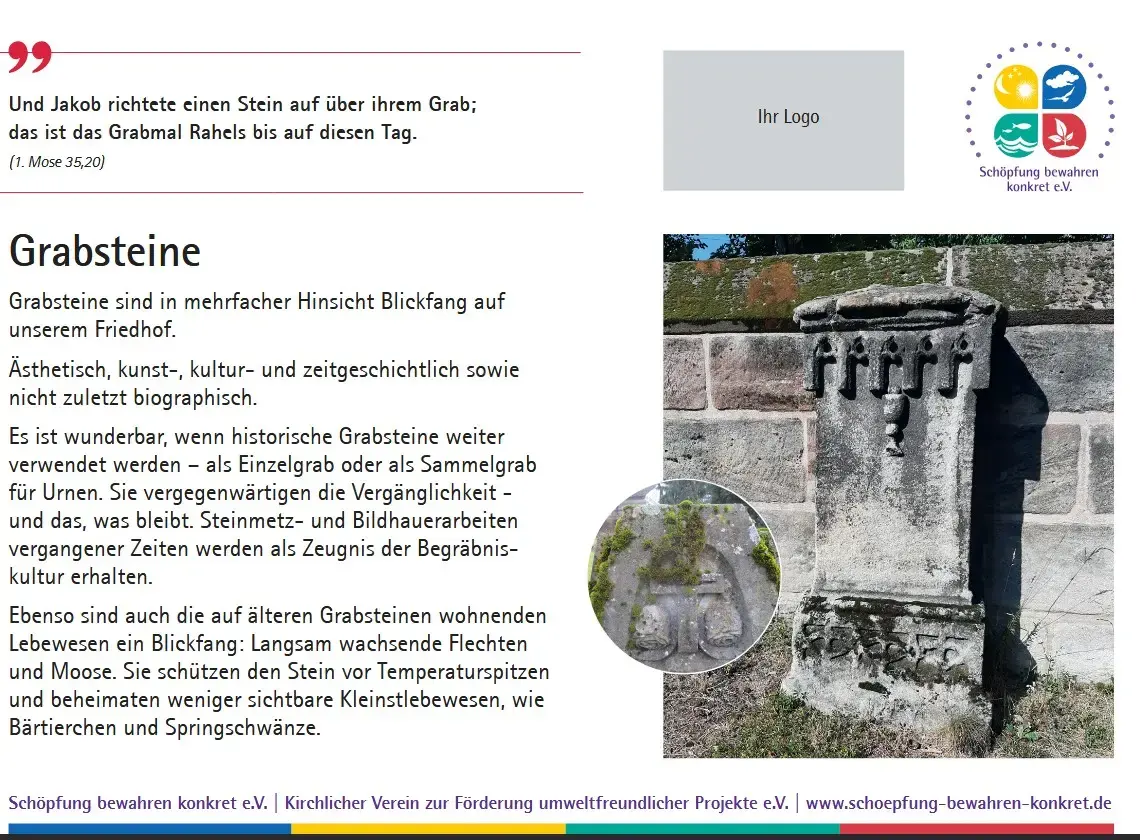Click the yellow sun and moon logo quadrant

tap(1016, 87)
